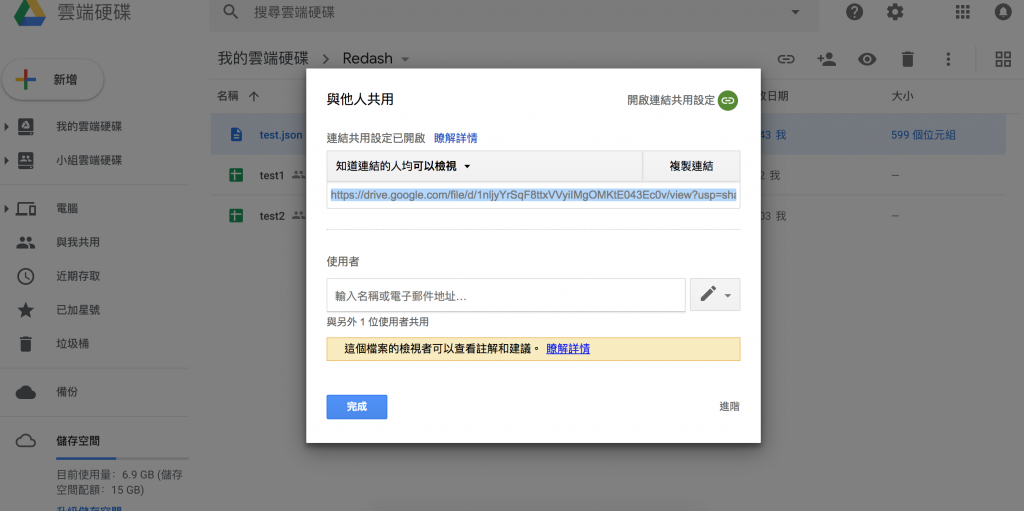The image size is (1024, 511).
Task: Open the notifications bell icon
Action: point(1003,12)
